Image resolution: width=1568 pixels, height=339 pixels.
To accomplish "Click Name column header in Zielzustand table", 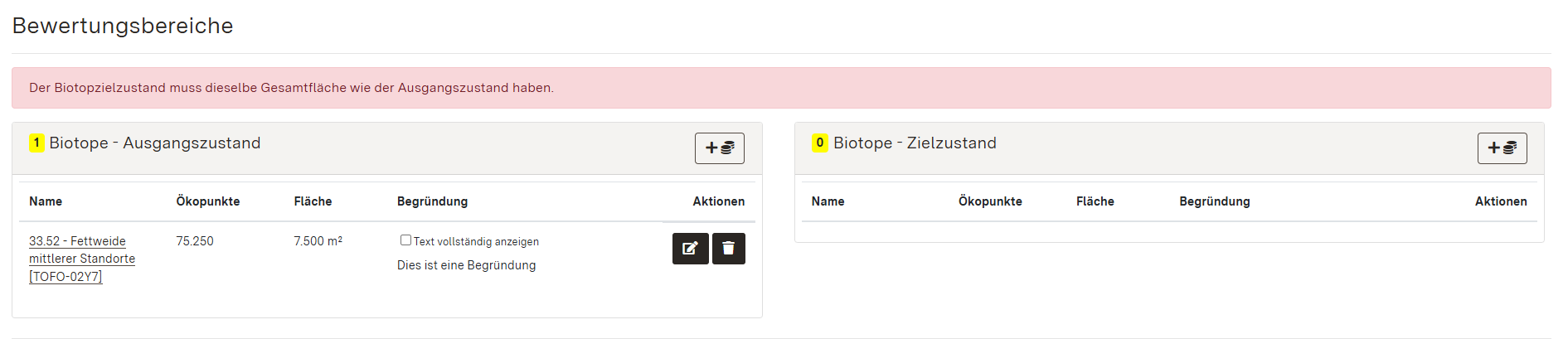I will (828, 201).
